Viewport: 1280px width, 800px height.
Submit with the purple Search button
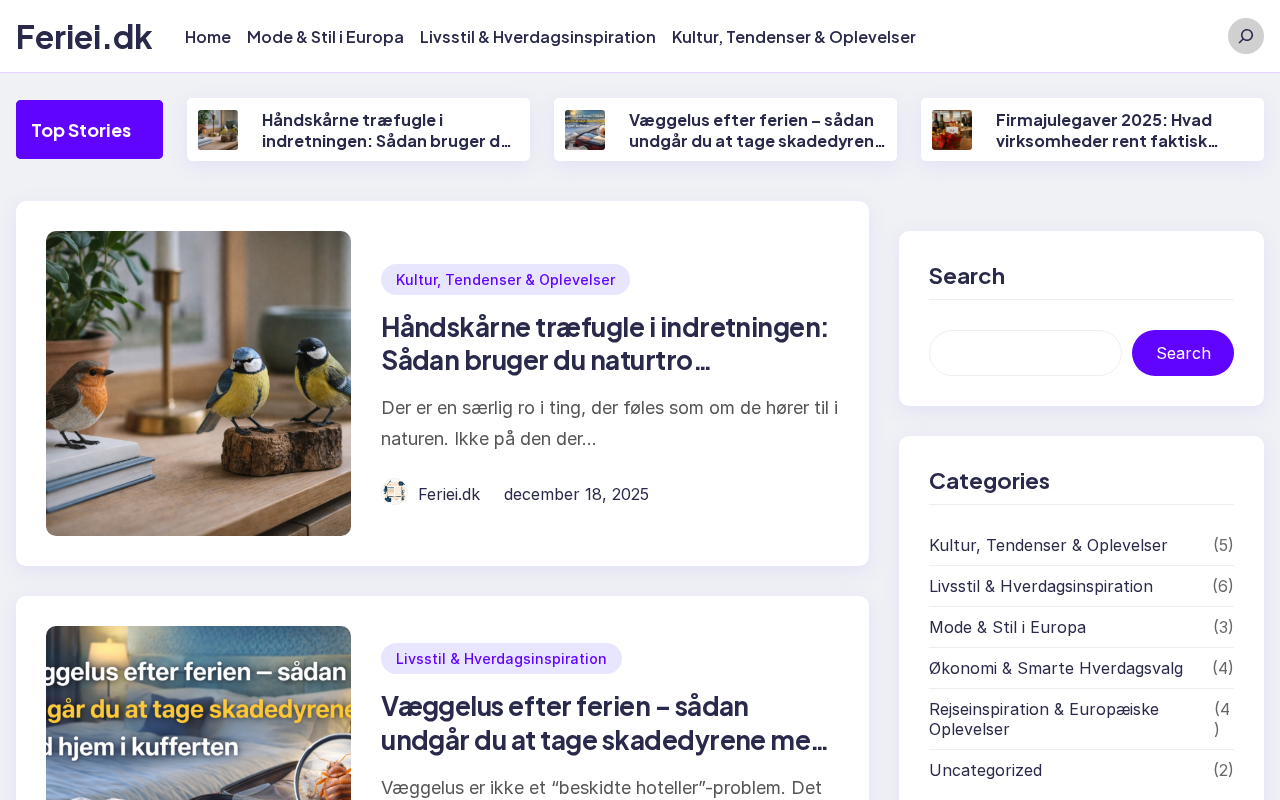coord(1183,353)
